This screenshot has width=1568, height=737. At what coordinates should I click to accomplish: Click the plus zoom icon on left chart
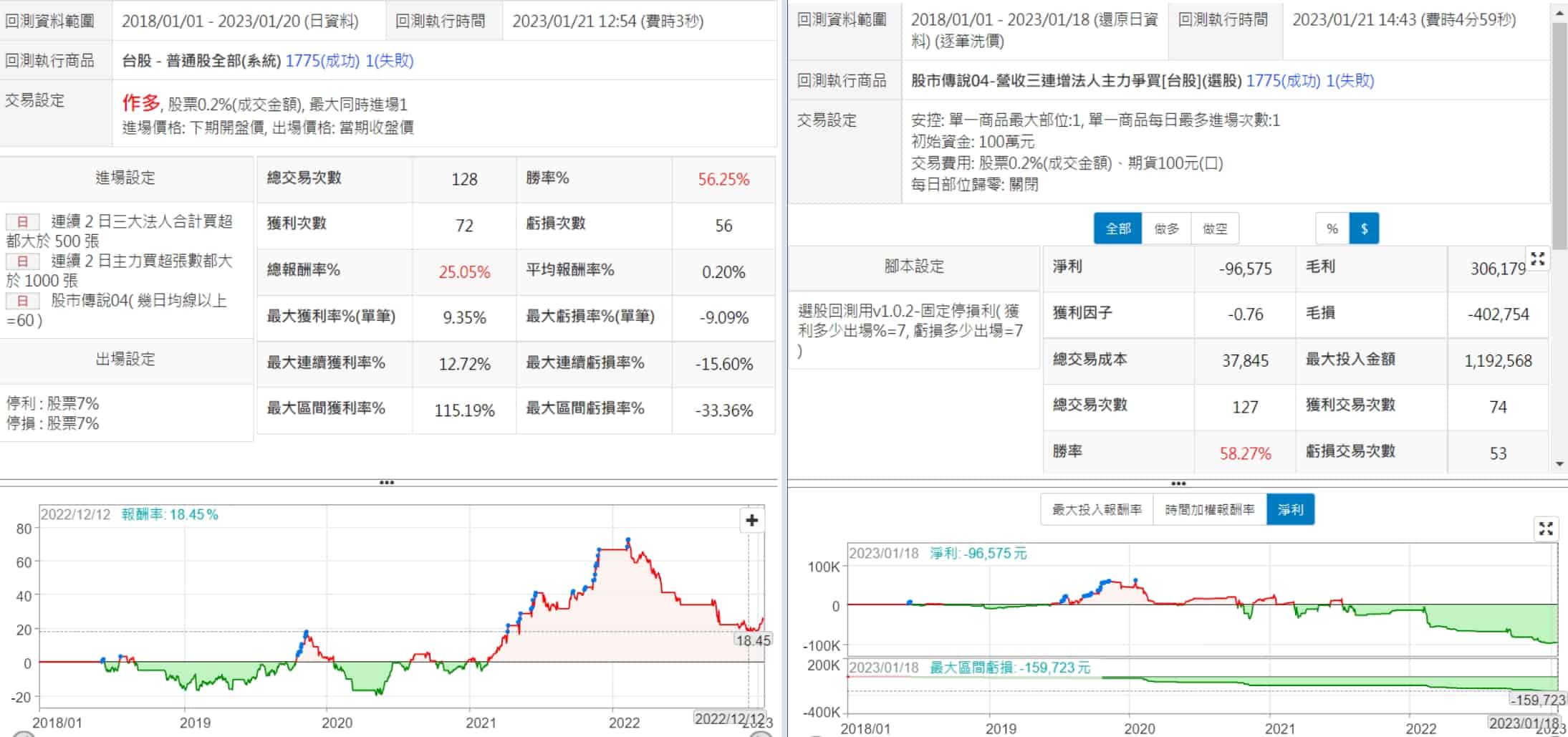click(x=751, y=521)
